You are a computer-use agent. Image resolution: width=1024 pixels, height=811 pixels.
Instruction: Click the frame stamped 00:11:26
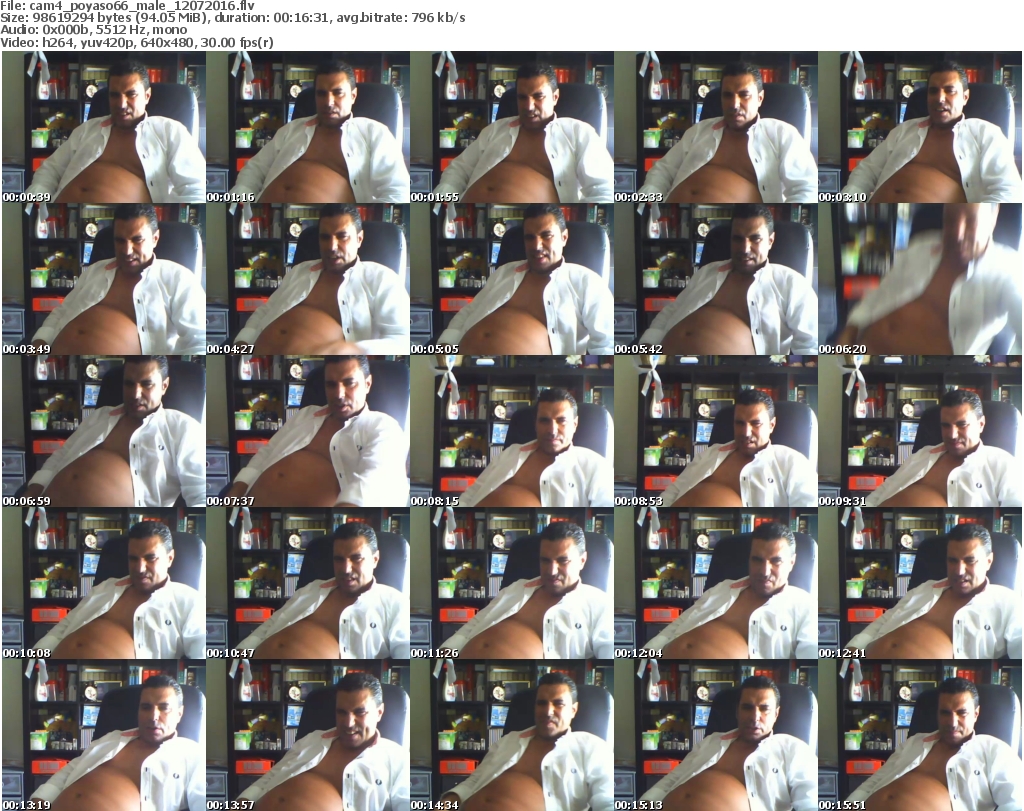(511, 584)
